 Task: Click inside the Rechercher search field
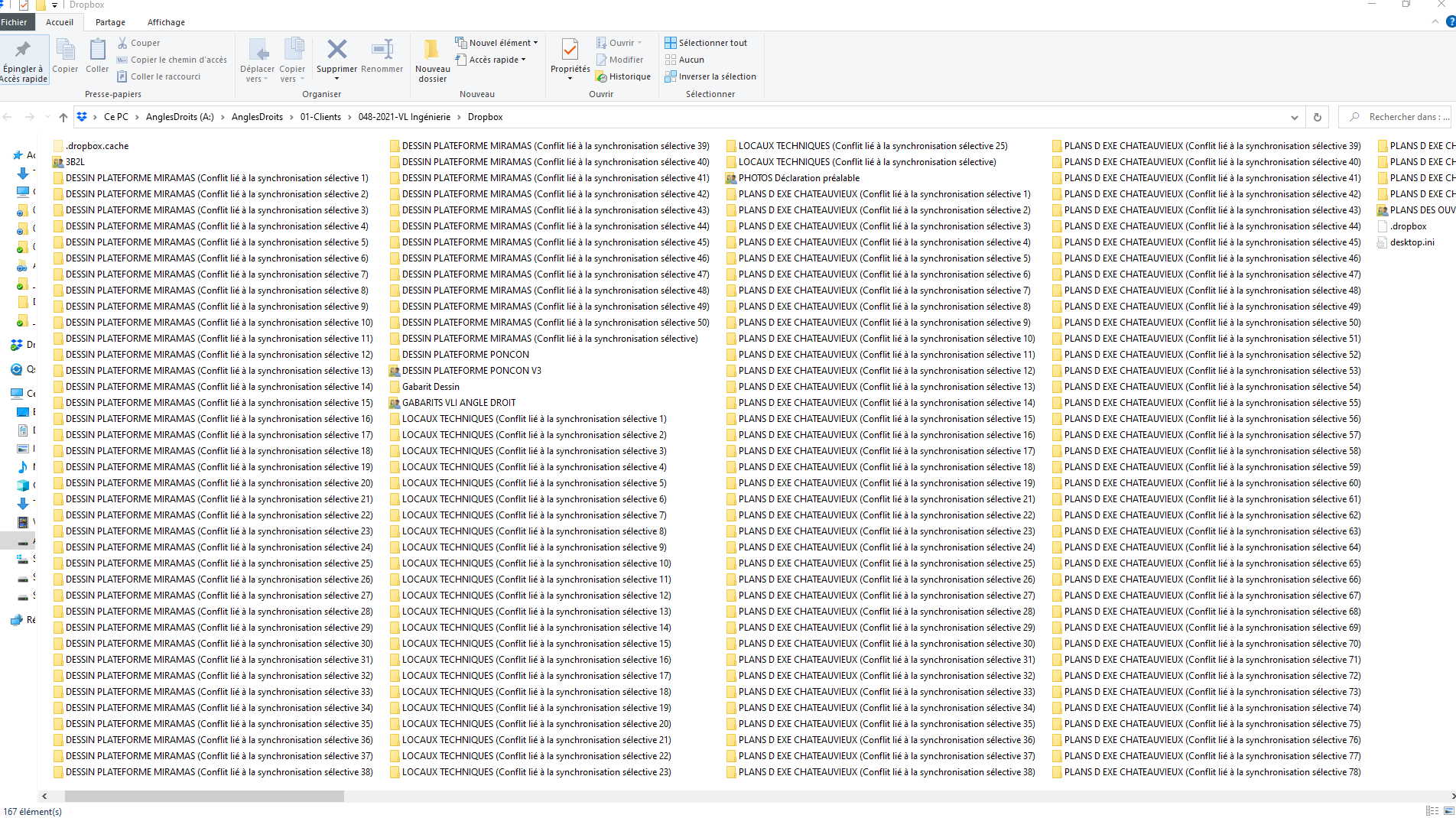(1399, 116)
